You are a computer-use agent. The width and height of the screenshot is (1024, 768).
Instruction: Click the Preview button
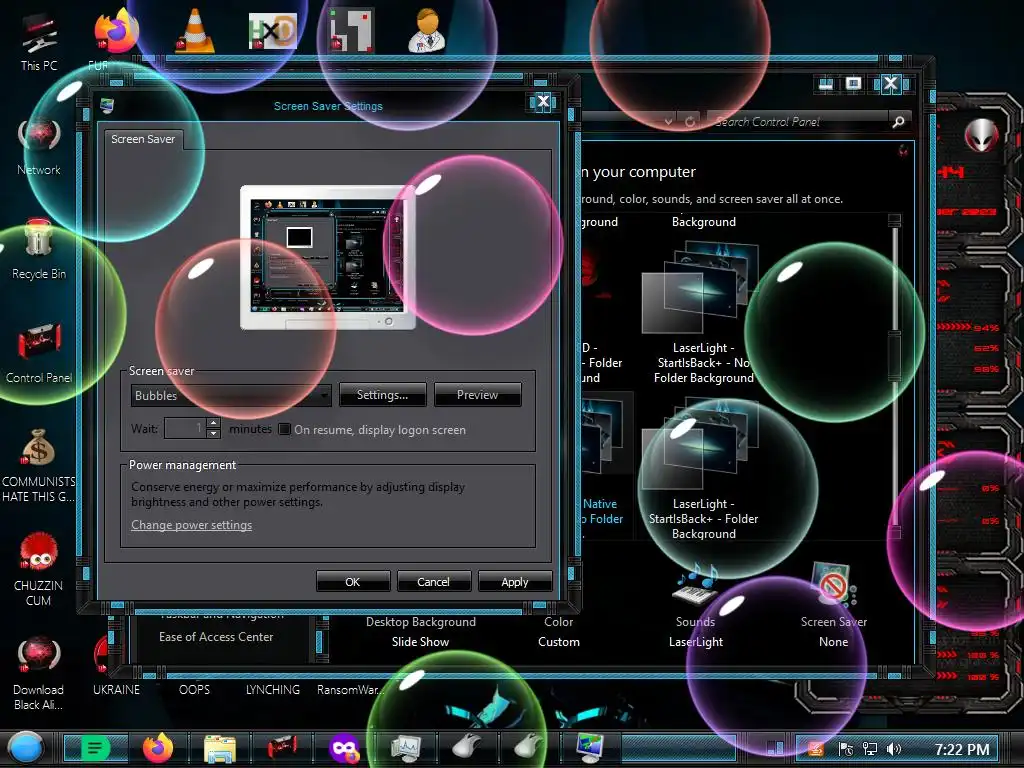pyautogui.click(x=477, y=395)
